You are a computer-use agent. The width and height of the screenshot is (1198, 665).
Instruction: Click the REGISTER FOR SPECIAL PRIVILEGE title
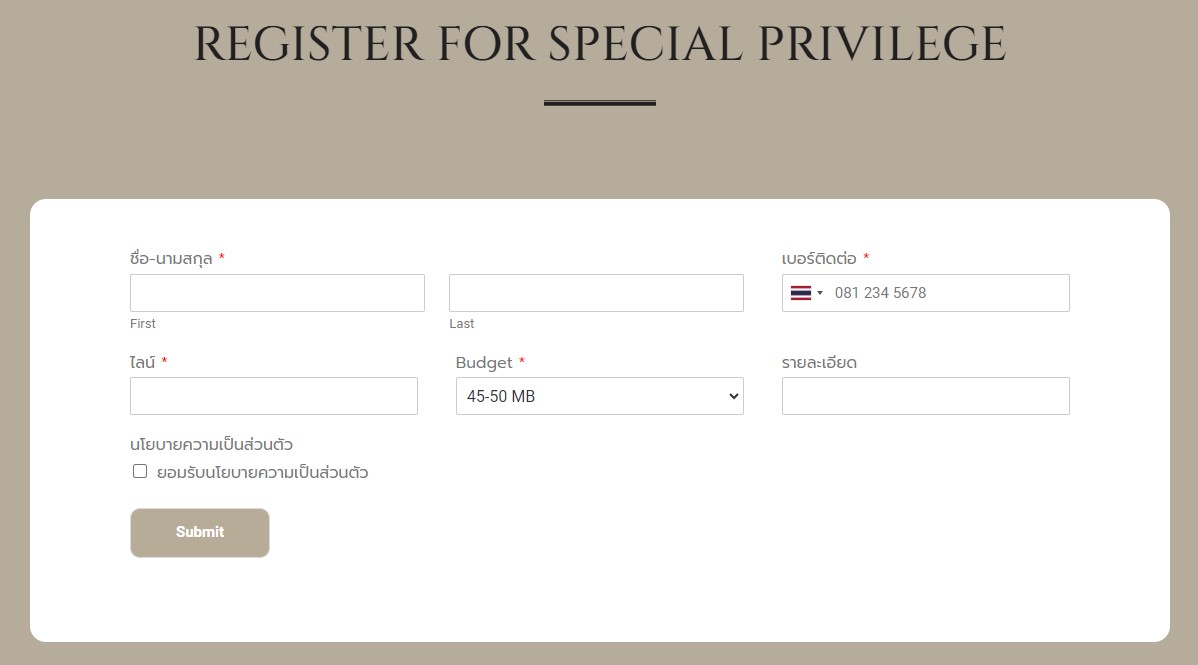[x=600, y=44]
